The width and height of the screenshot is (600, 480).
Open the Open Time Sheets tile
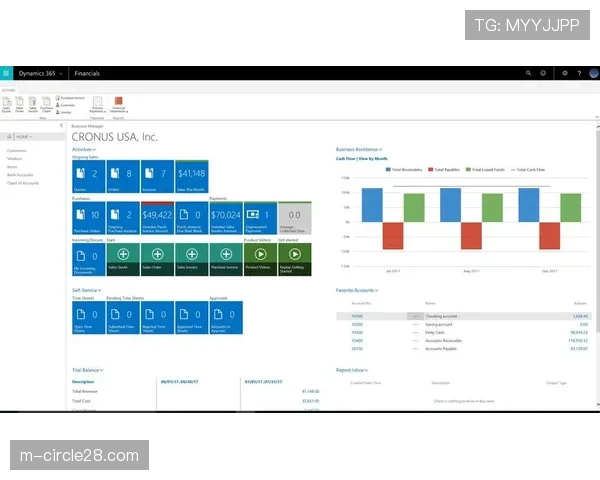coord(88,318)
